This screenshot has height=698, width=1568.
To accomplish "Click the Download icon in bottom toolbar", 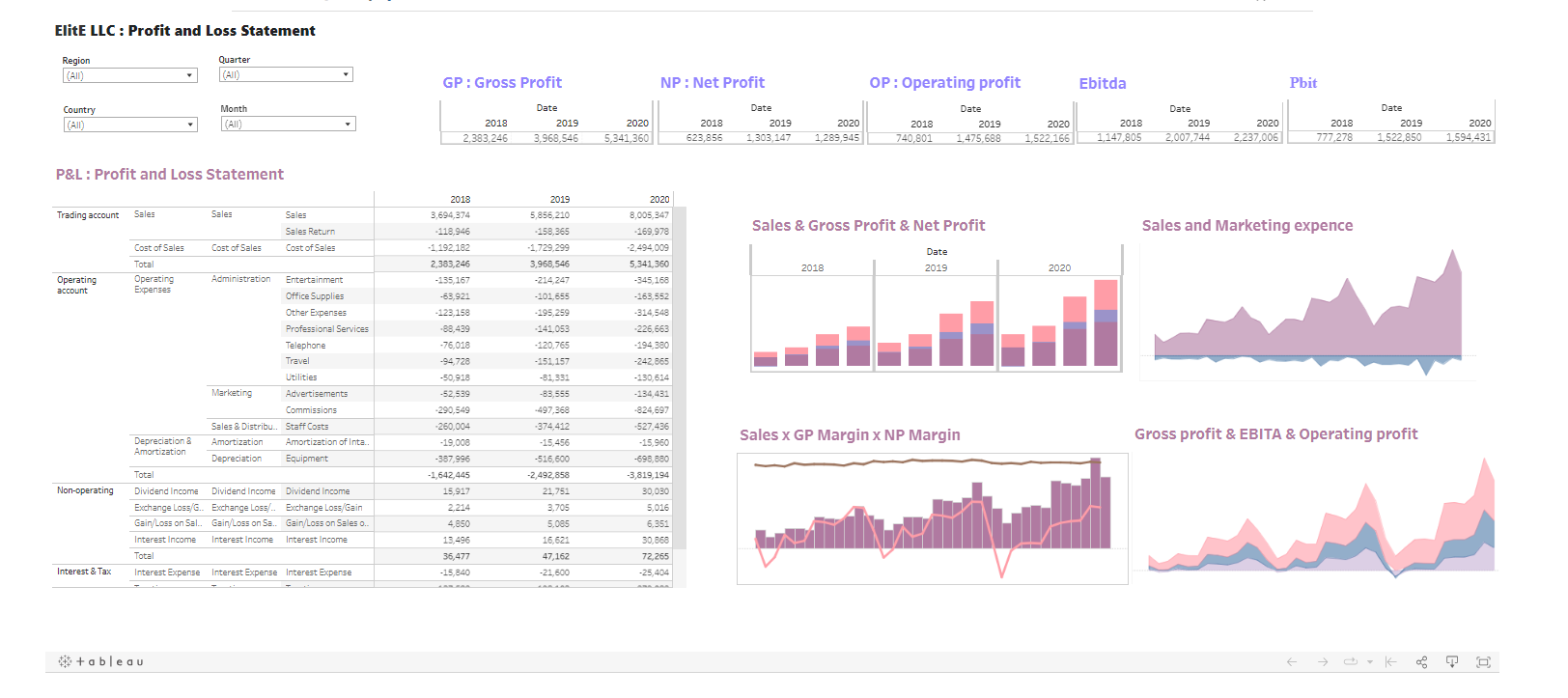I will [1451, 661].
